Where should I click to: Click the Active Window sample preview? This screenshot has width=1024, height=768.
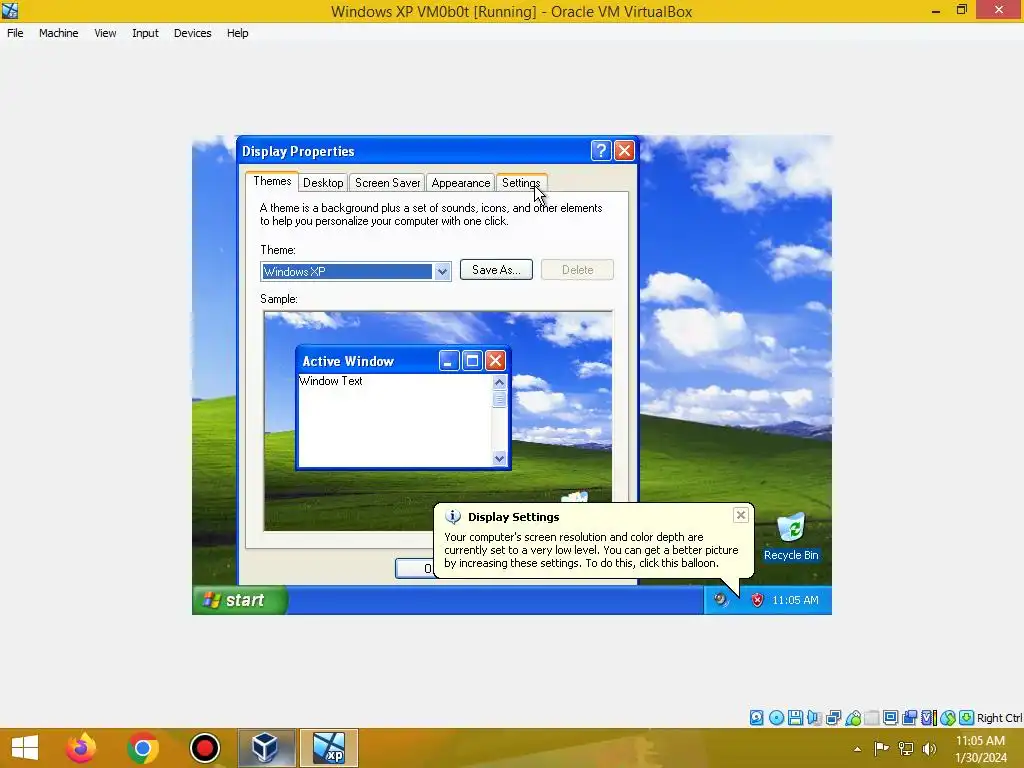click(403, 408)
